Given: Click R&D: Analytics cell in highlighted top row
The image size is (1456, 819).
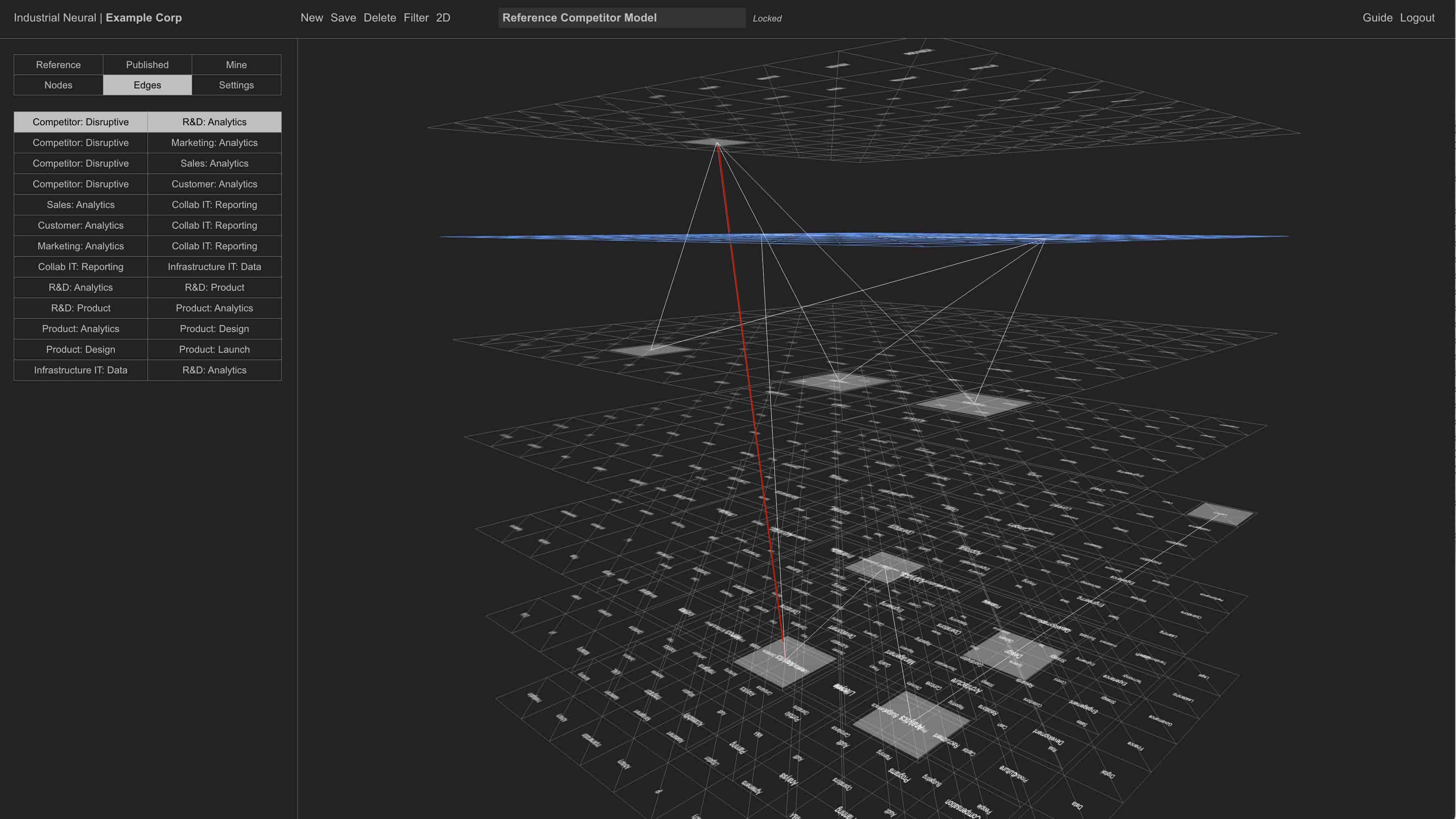Looking at the screenshot, I should (214, 122).
